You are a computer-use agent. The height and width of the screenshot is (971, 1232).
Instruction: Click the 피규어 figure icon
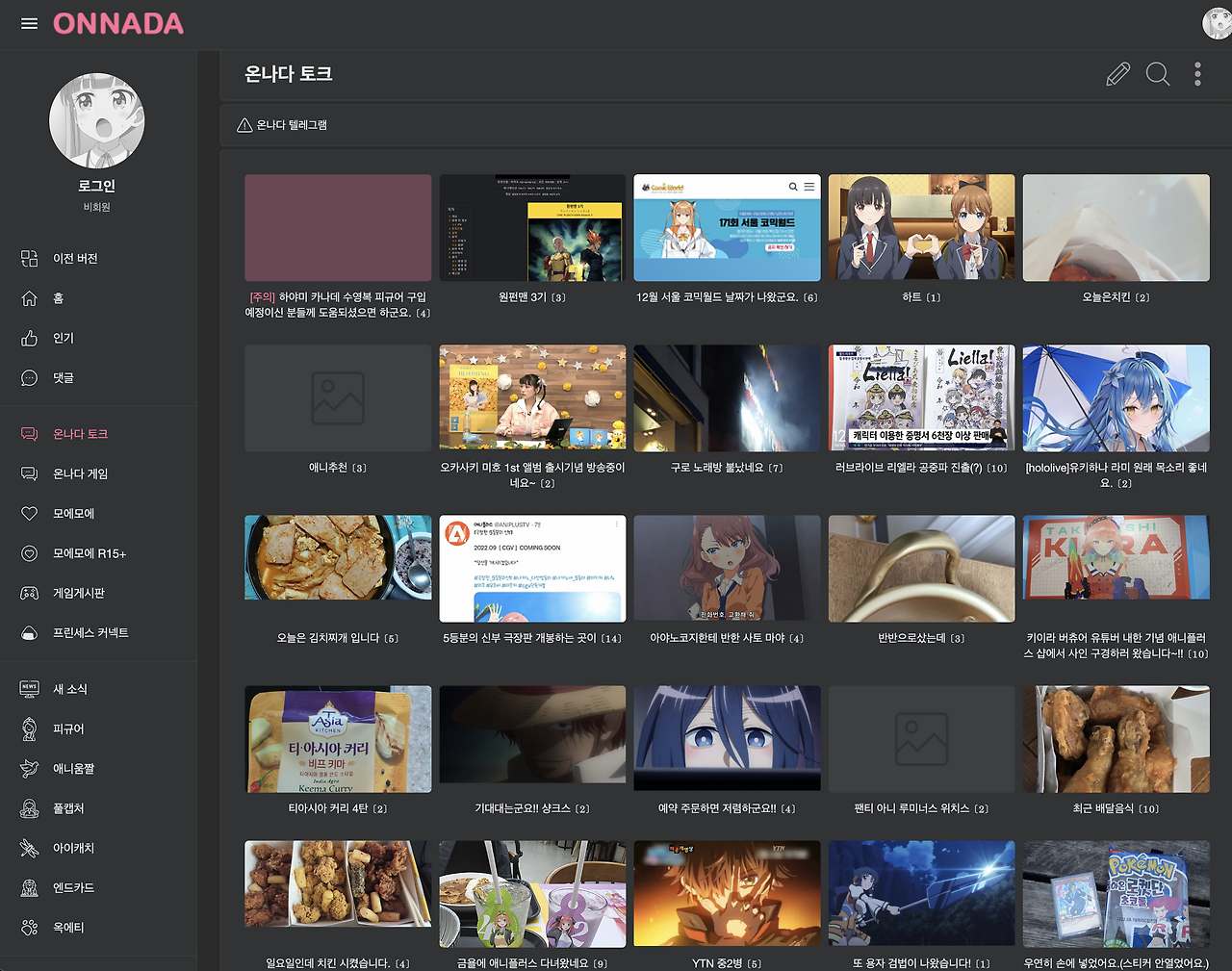tap(30, 728)
